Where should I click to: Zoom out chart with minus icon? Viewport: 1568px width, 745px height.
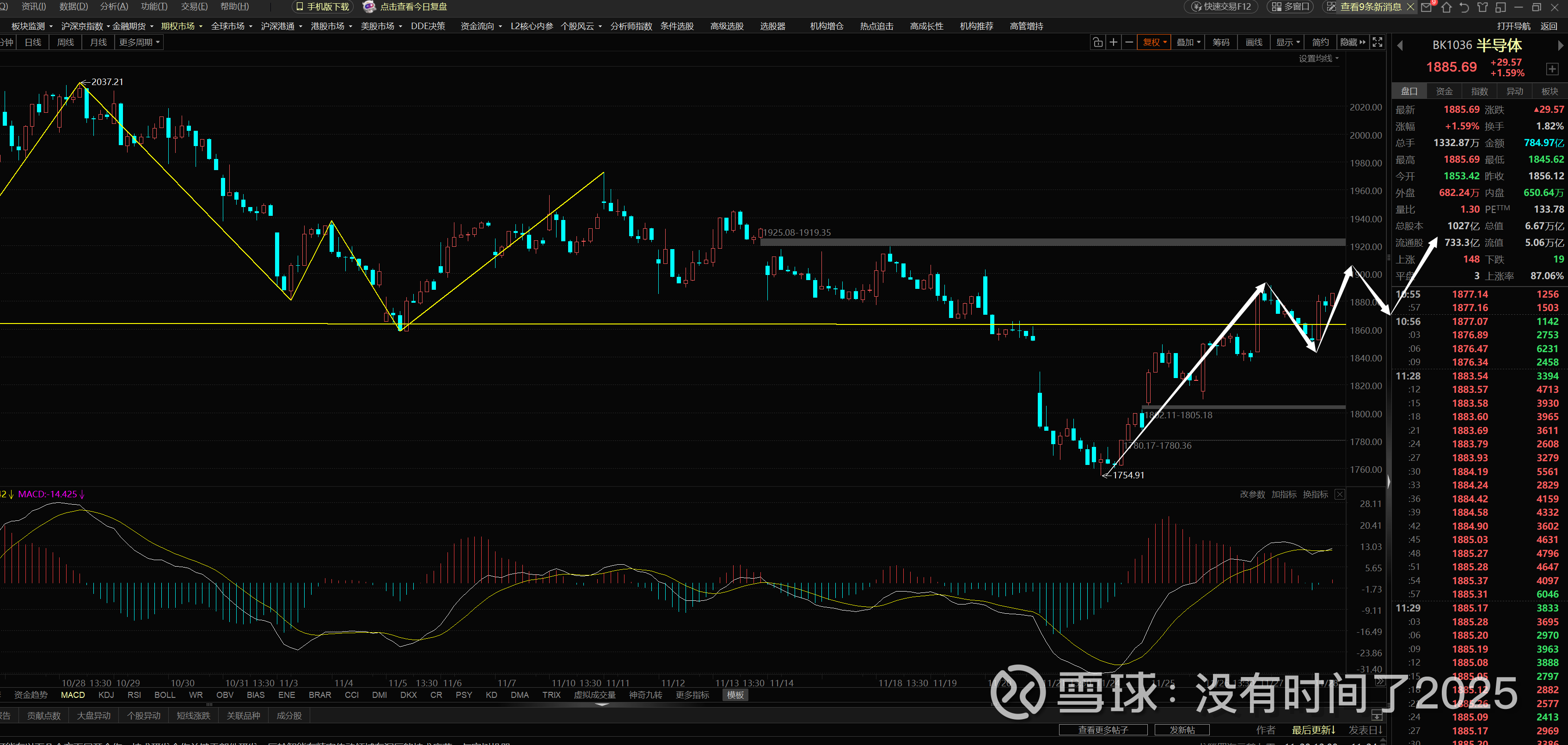[1129, 42]
